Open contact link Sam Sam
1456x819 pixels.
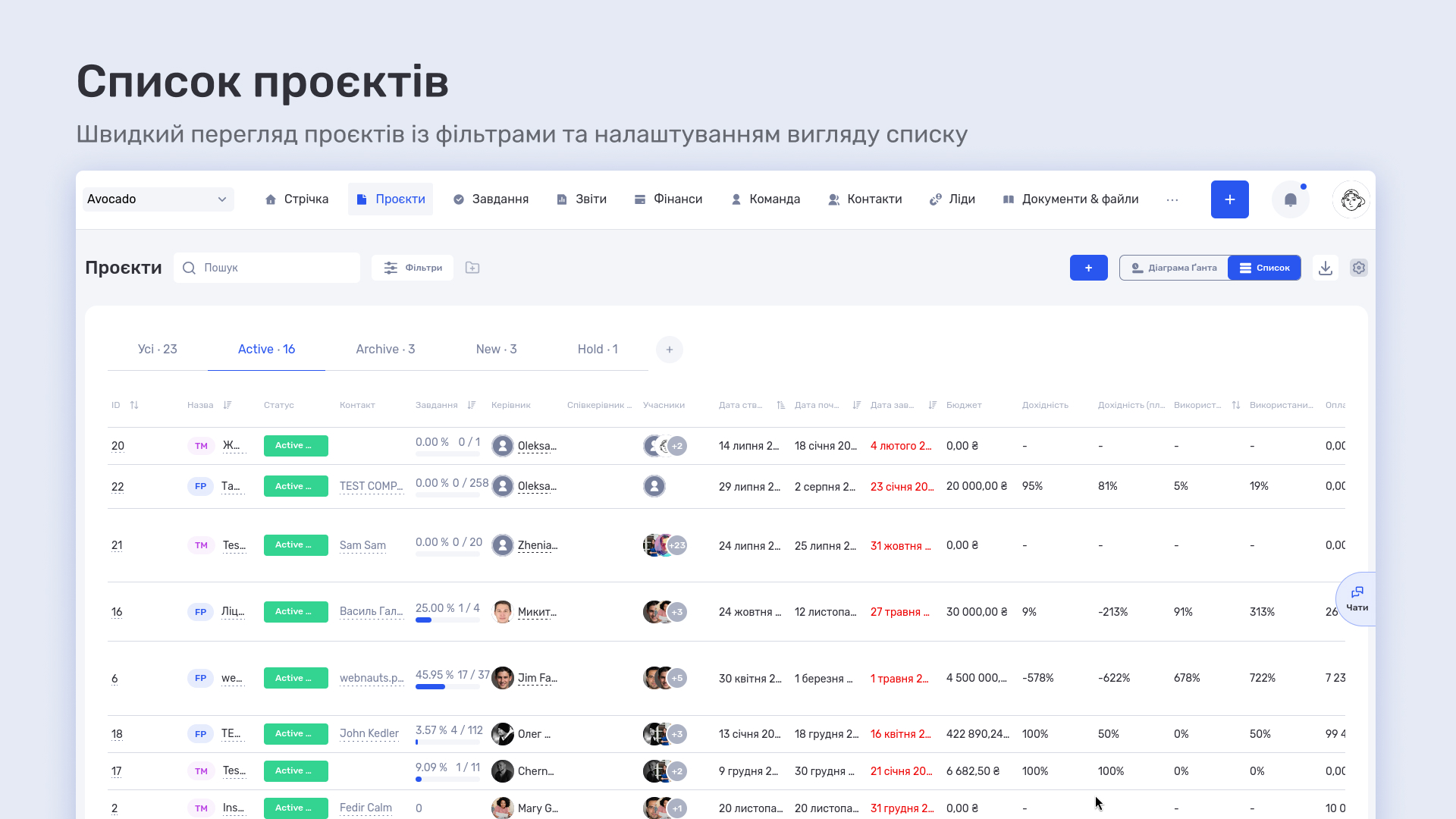coord(362,545)
